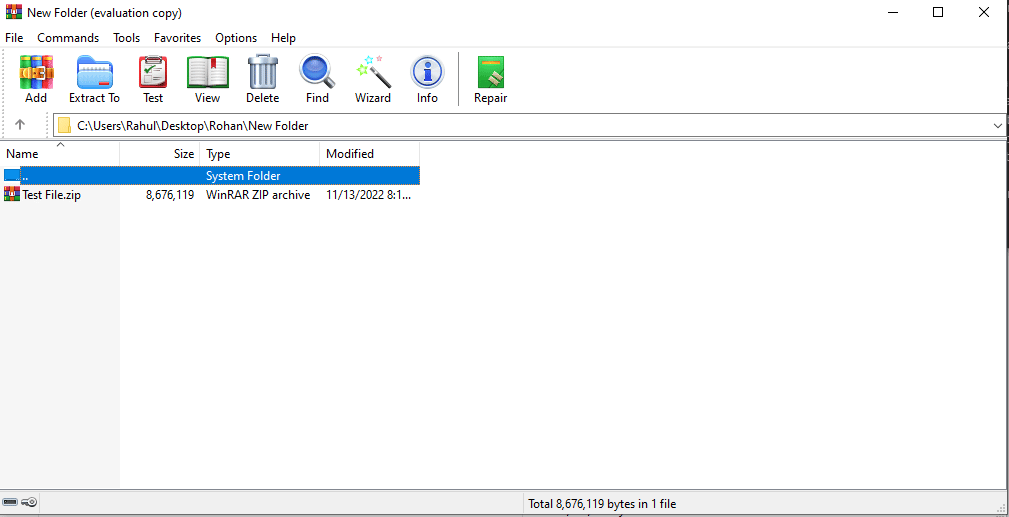Open the Extract To tool
This screenshot has height=517, width=1009.
click(95, 79)
